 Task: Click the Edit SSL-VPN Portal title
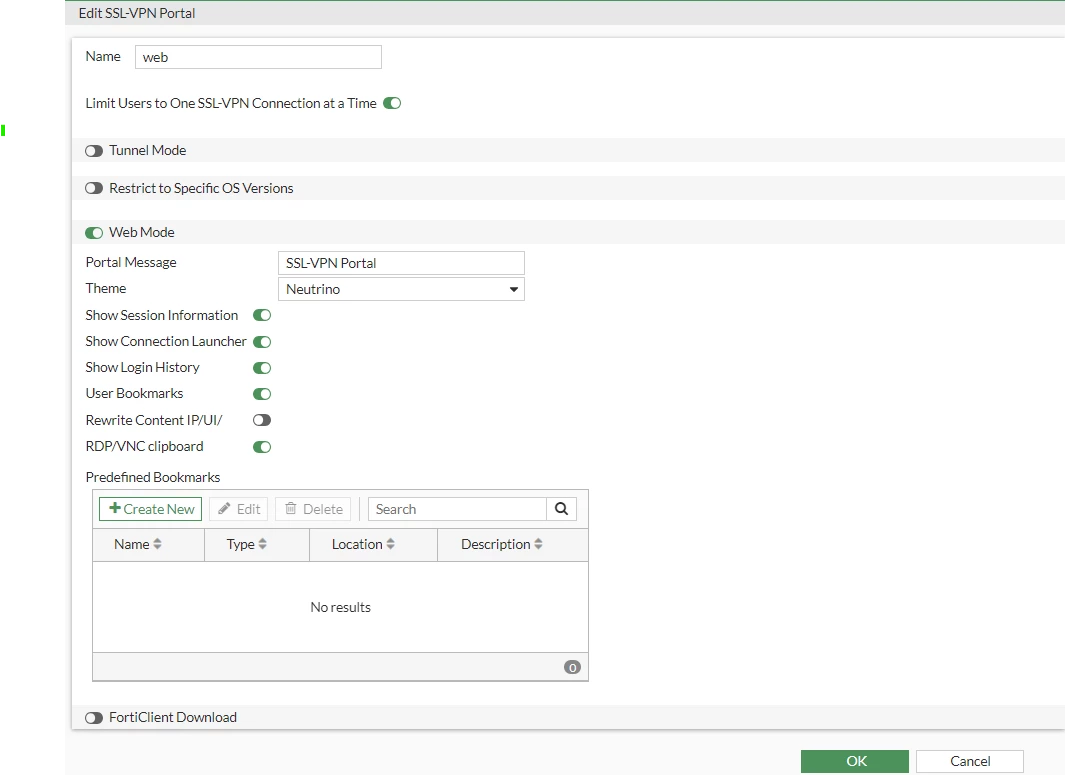point(137,14)
